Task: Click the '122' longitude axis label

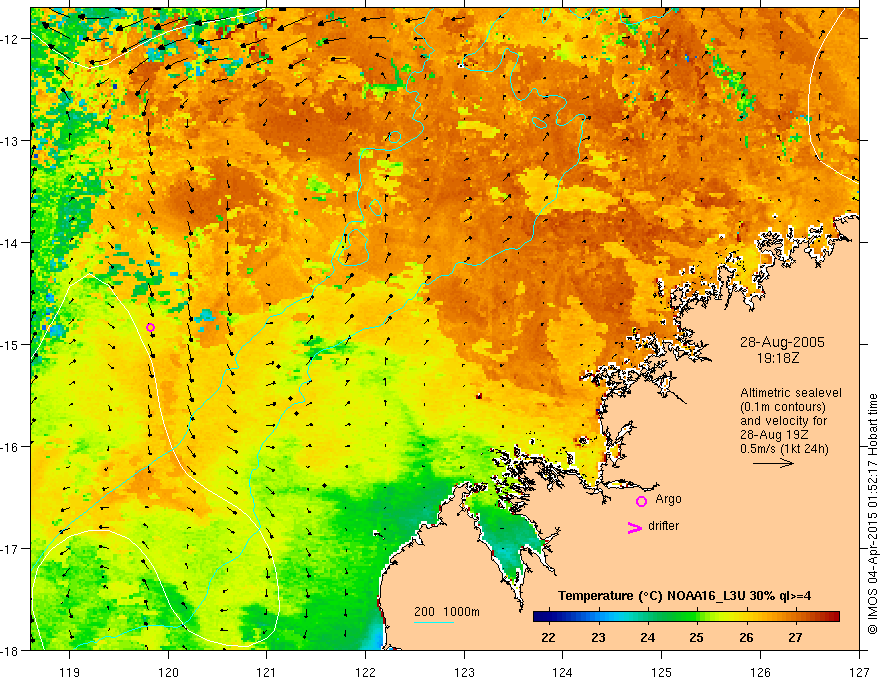Action: (365, 672)
